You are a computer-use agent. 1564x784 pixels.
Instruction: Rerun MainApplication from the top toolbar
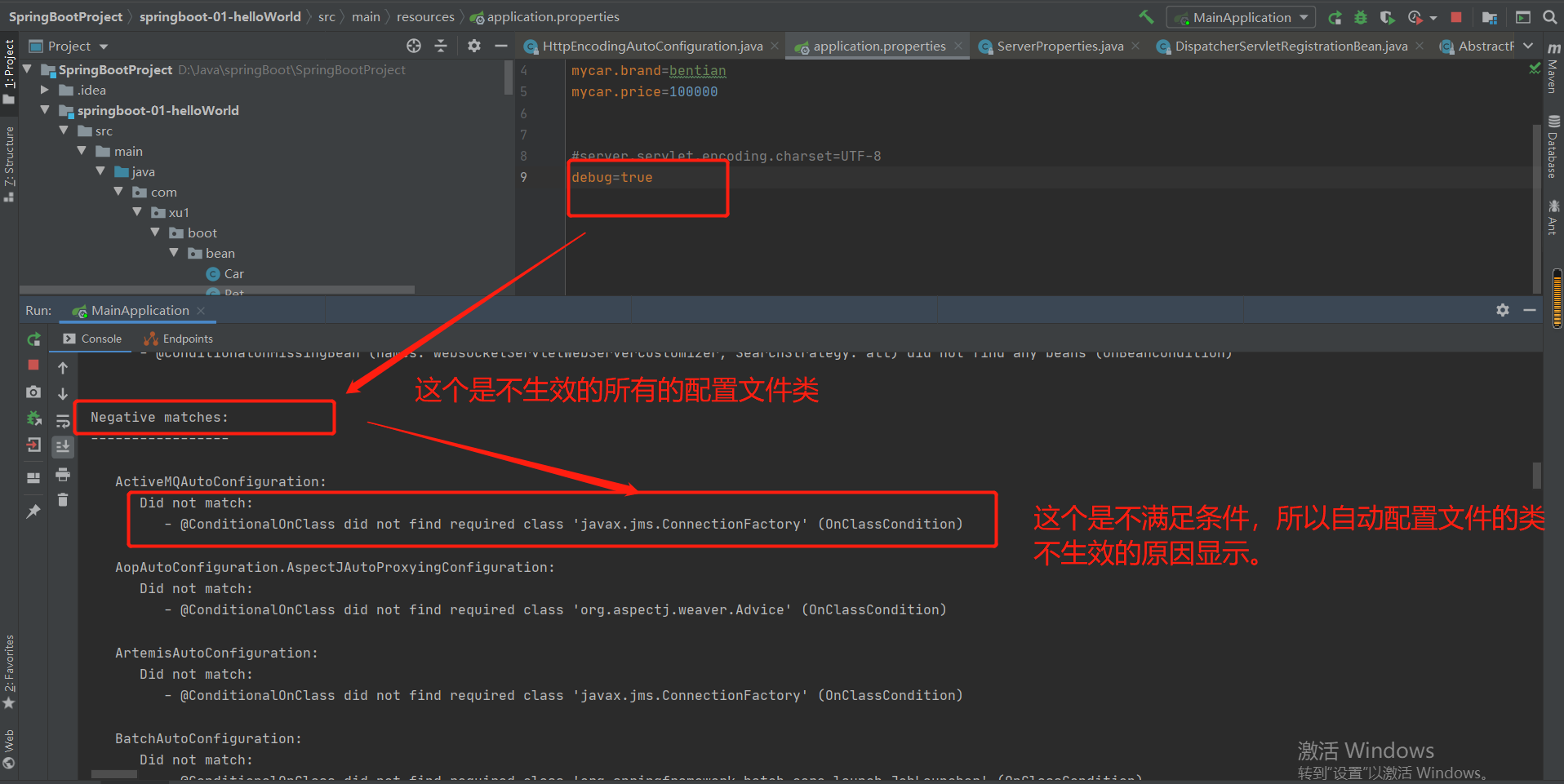pyautogui.click(x=1335, y=17)
